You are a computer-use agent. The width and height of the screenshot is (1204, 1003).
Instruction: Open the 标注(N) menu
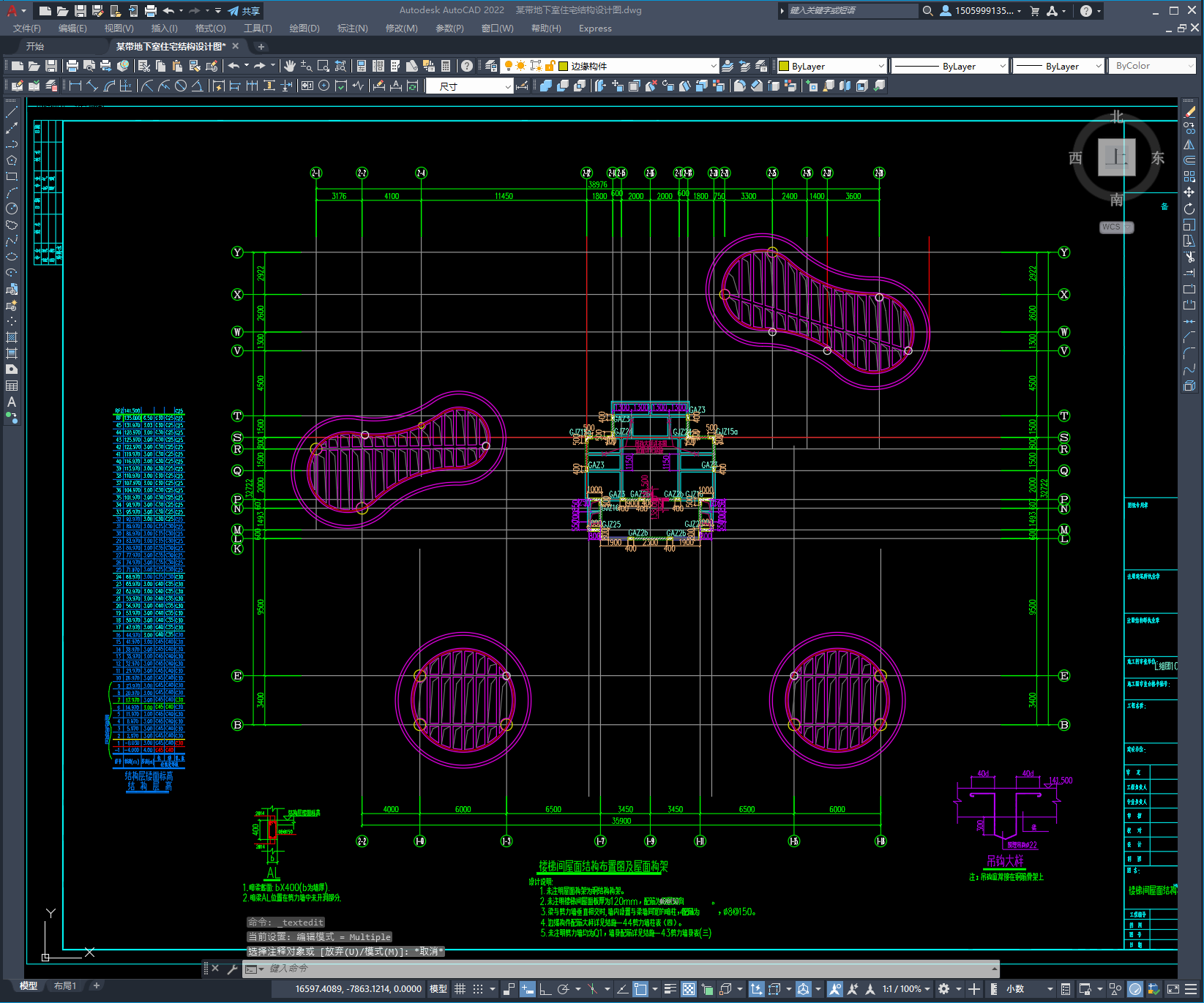coord(352,29)
